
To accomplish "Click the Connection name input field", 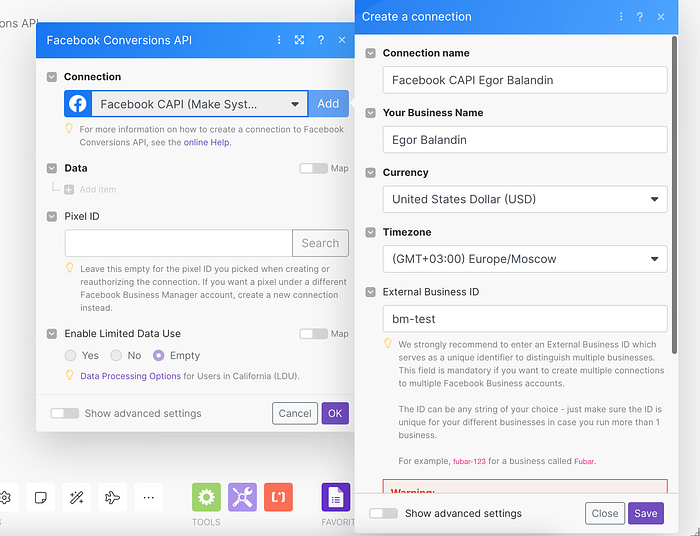I will coord(525,80).
